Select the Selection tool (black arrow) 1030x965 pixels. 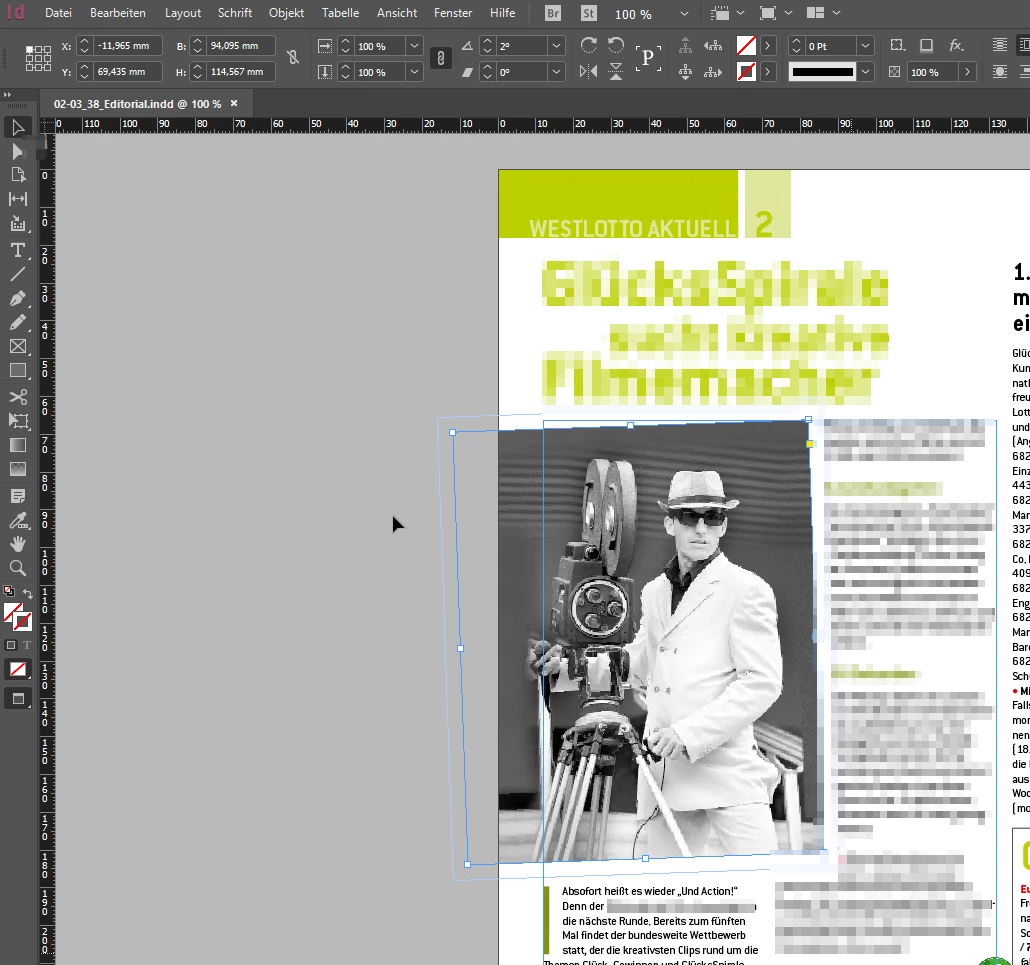tap(18, 127)
